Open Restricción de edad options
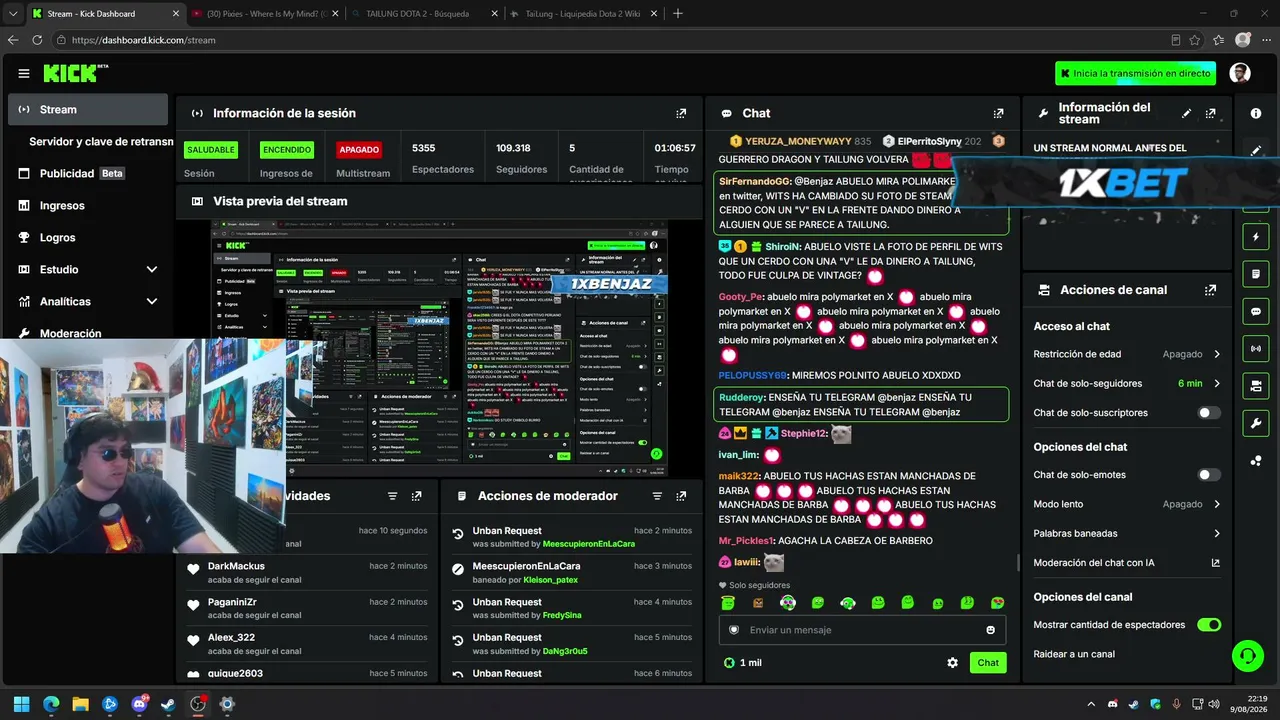 pyautogui.click(x=1127, y=354)
